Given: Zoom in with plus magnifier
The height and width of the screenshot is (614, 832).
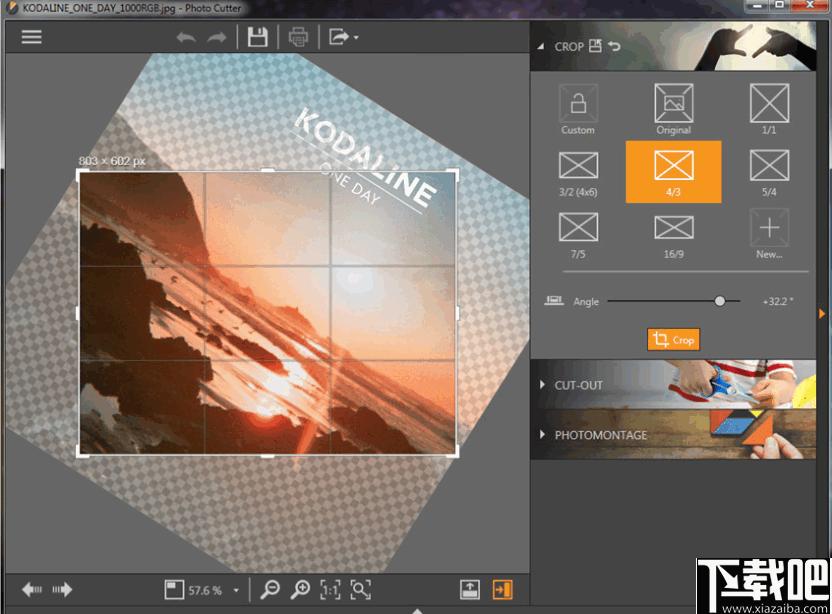Looking at the screenshot, I should click(300, 590).
